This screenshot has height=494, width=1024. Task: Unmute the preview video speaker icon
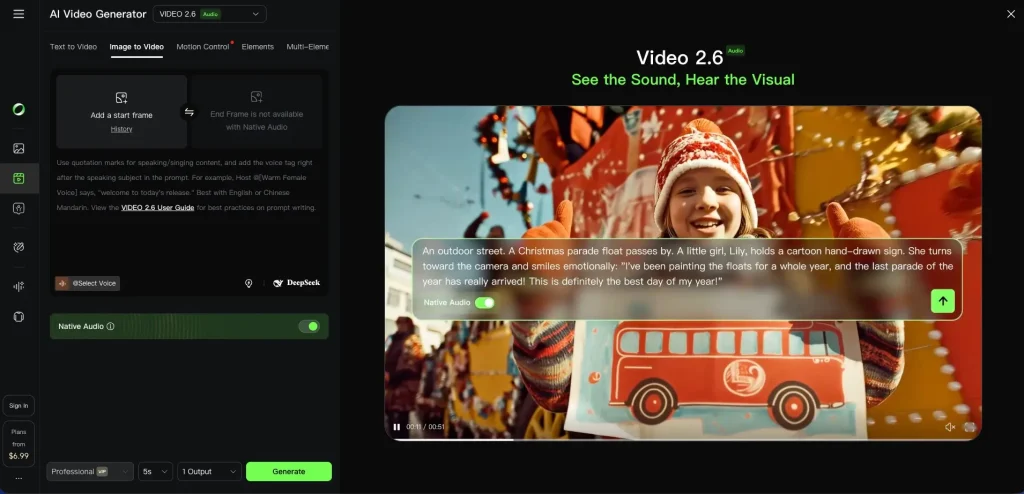[950, 427]
